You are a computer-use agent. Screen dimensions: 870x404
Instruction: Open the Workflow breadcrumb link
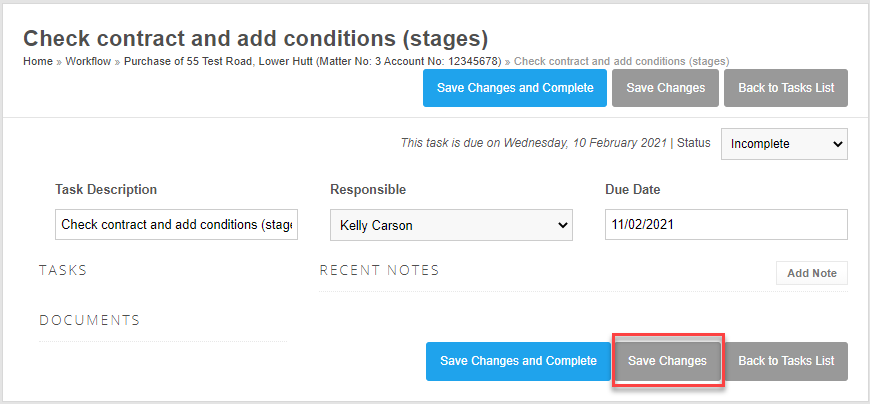tap(88, 61)
